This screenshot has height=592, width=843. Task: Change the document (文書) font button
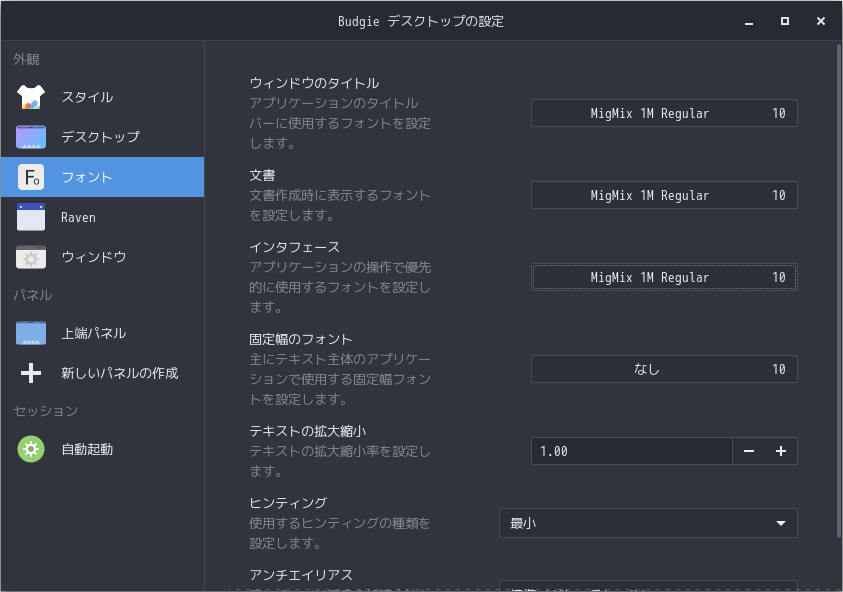coord(664,195)
